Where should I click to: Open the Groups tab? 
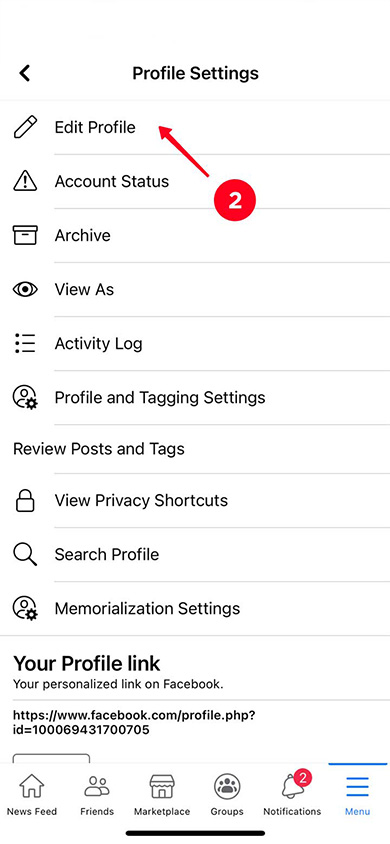pos(227,794)
